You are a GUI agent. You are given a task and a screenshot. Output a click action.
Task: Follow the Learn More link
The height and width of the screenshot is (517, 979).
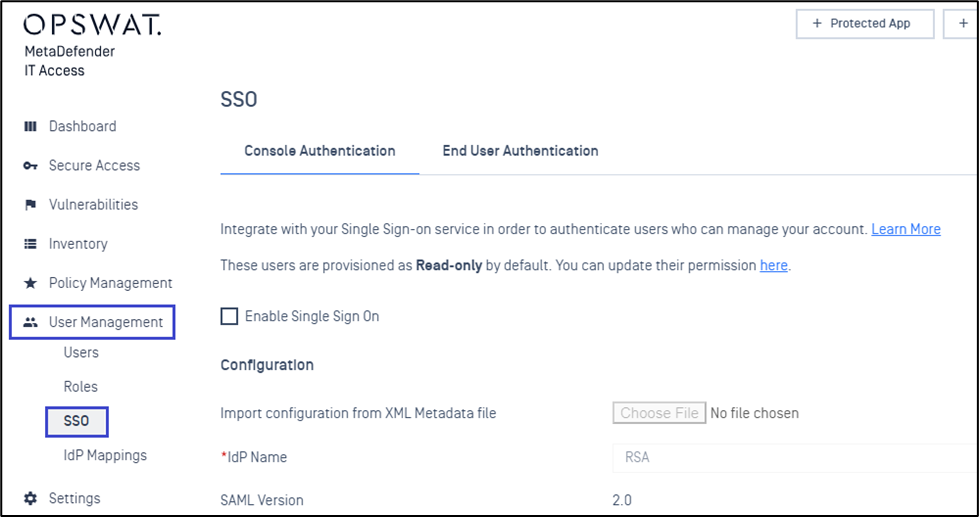pos(906,229)
